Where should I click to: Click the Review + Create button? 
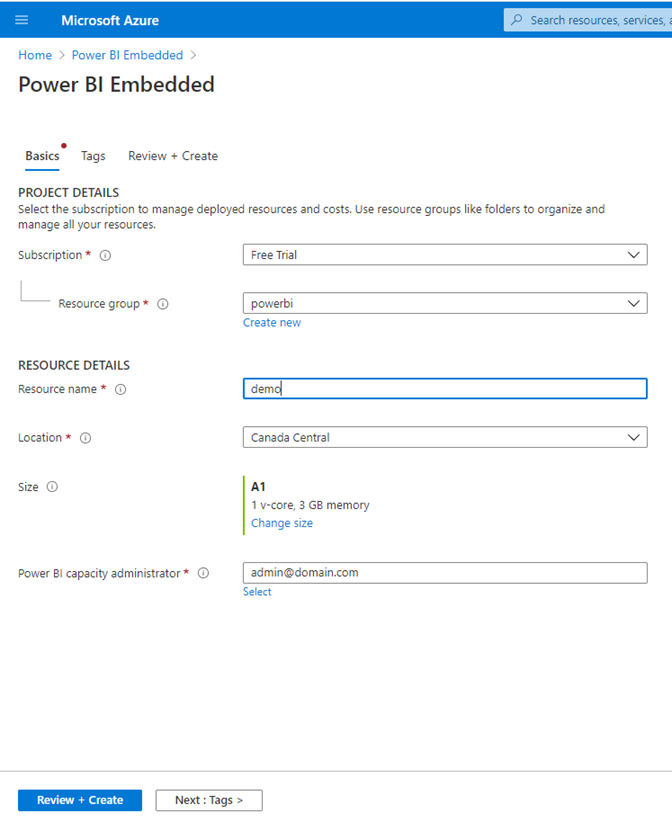pyautogui.click(x=80, y=801)
